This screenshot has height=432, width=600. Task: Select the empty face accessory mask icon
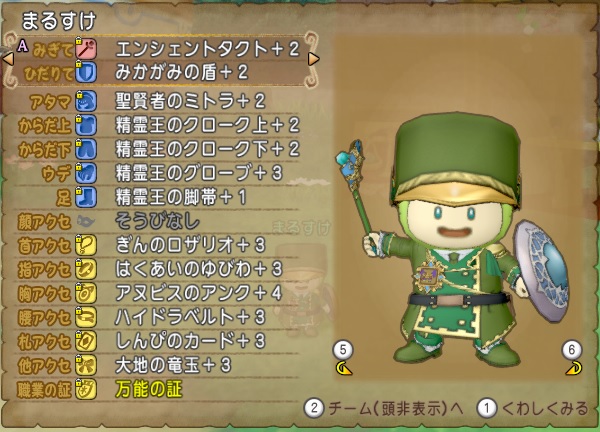[x=86, y=221]
